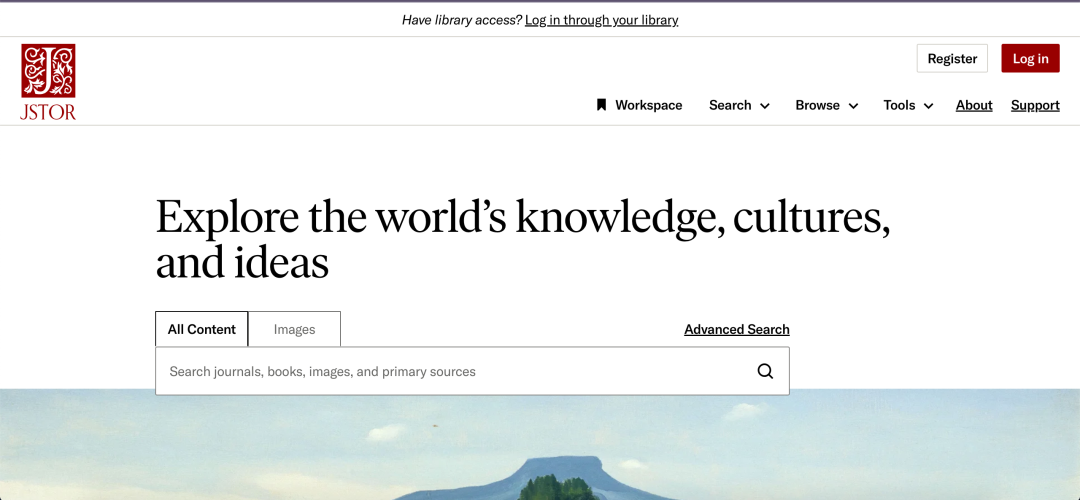Open the Support link
The image size is (1080, 500).
[1035, 105]
